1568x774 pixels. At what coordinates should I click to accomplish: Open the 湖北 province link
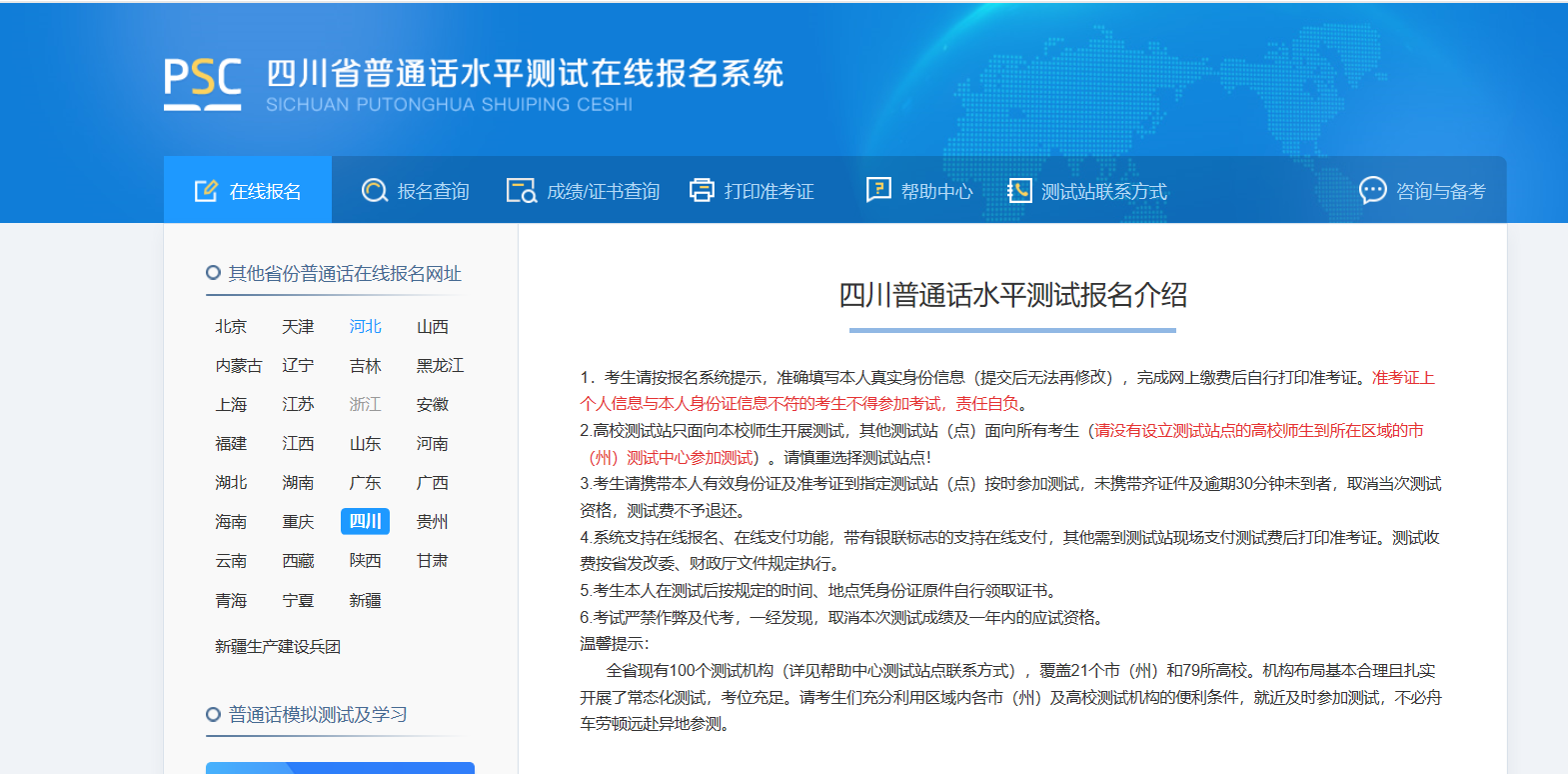click(231, 483)
